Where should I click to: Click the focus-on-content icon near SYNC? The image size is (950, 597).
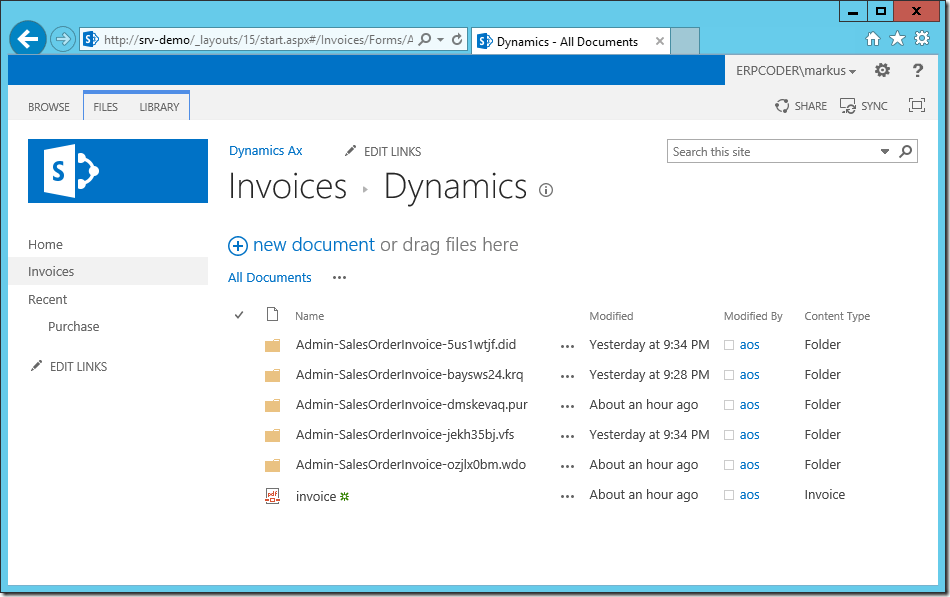tap(916, 104)
